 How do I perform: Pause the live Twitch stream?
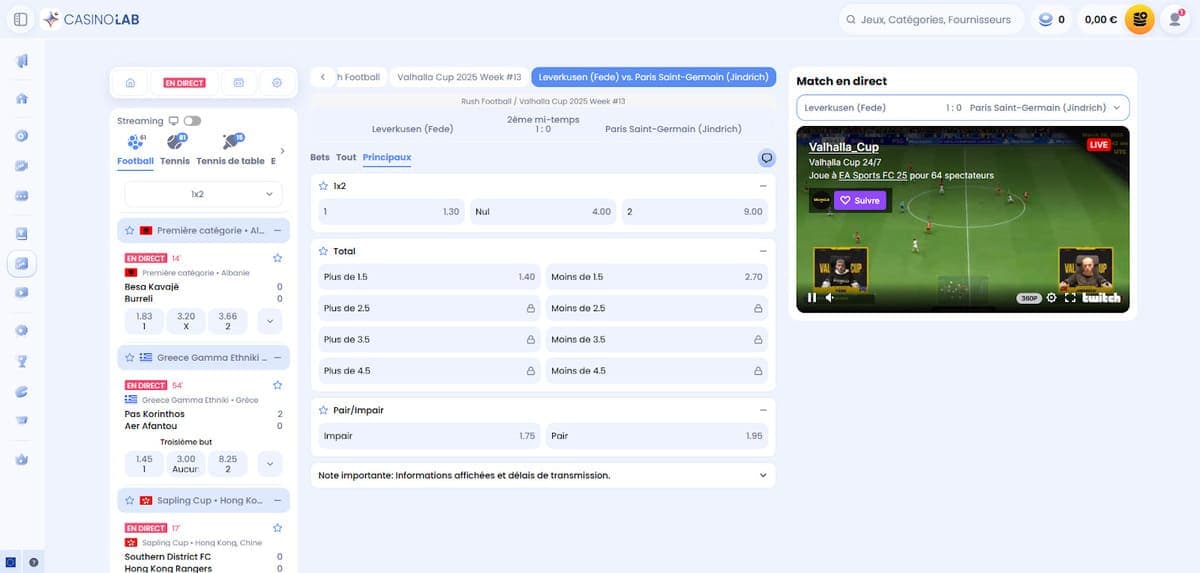tap(812, 298)
